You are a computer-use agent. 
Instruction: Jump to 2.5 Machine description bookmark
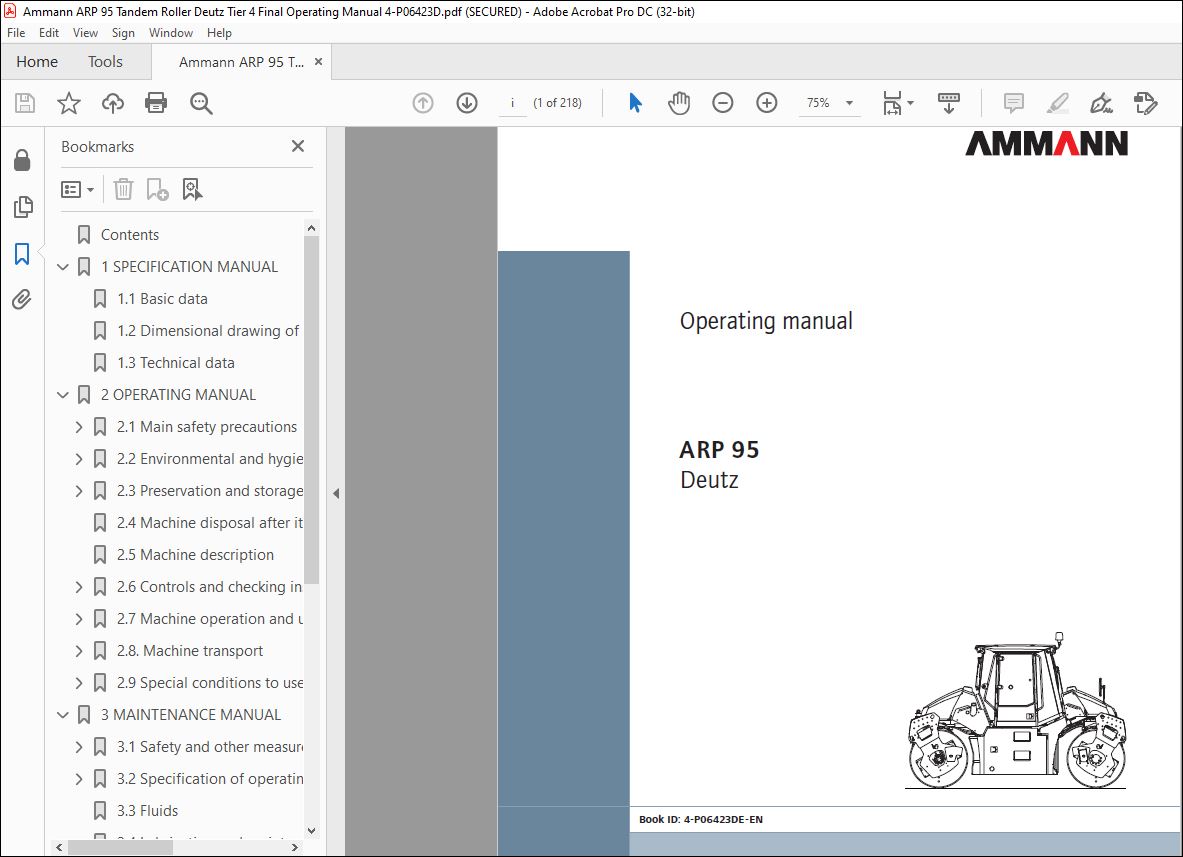(195, 554)
